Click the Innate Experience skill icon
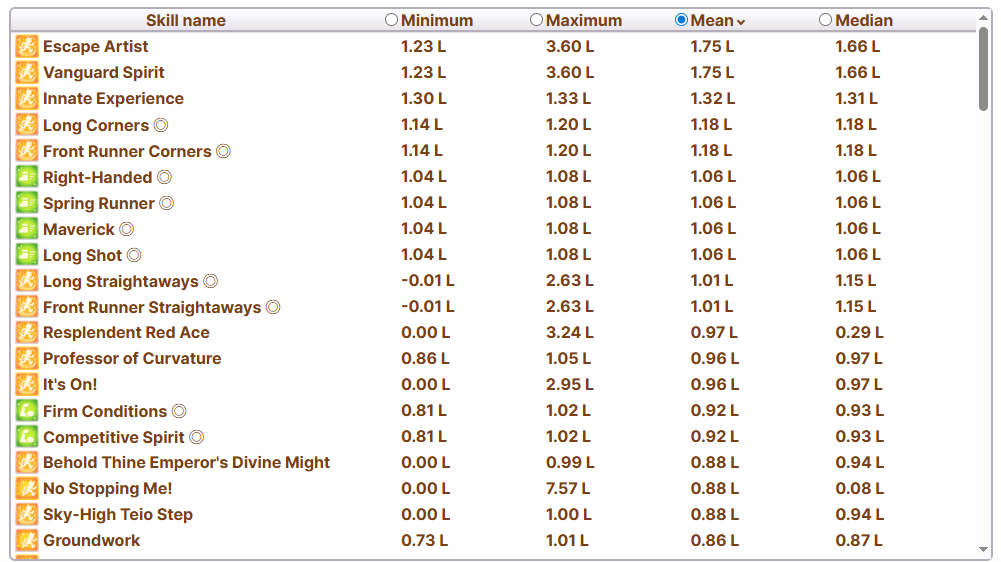 27,99
